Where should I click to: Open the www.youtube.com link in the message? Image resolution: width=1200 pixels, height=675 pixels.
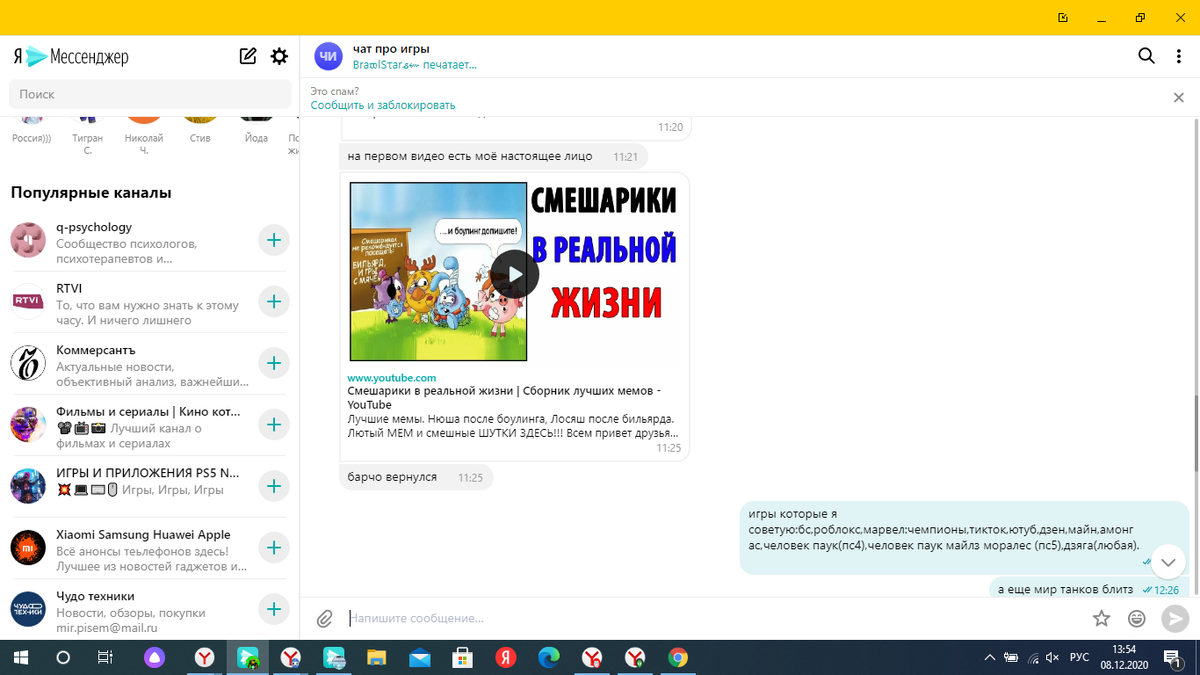(392, 377)
